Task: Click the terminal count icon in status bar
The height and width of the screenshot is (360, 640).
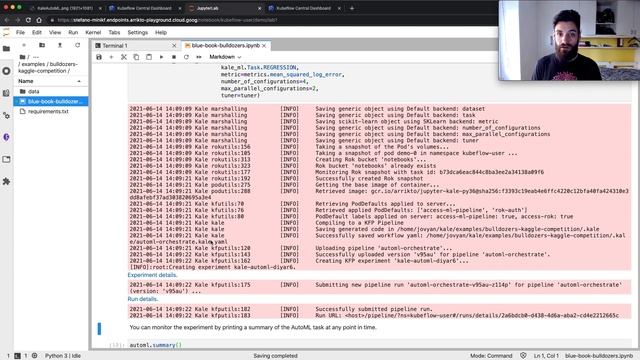Action: 17,356
